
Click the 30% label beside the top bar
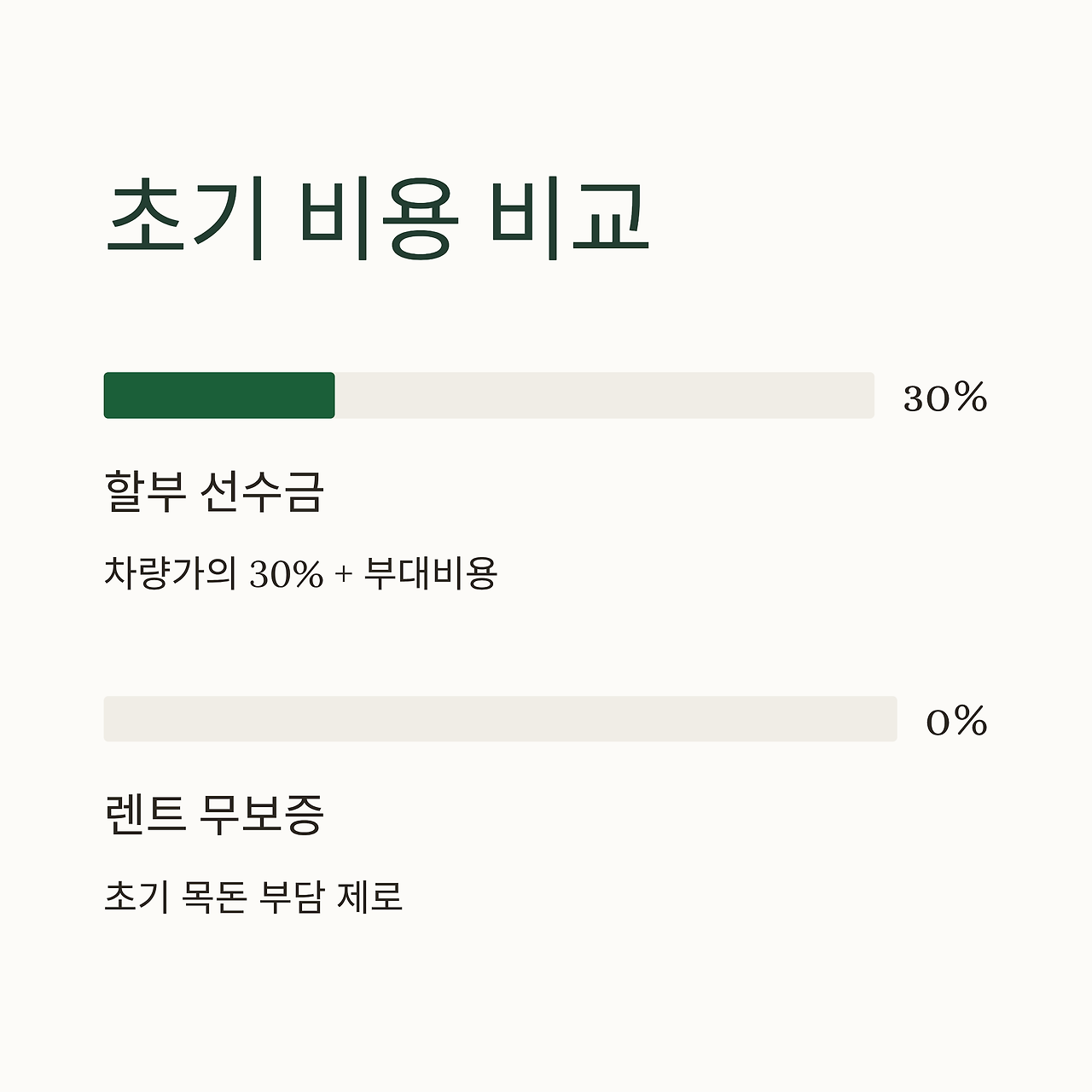tap(945, 398)
